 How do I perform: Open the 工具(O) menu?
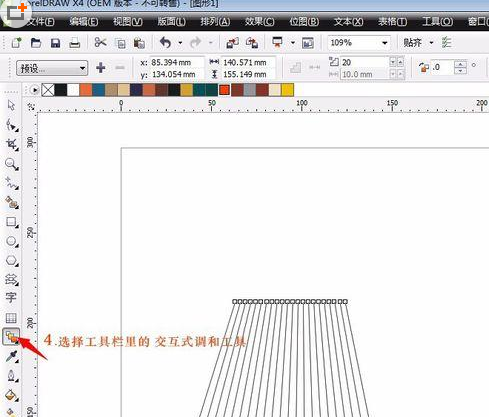438,22
